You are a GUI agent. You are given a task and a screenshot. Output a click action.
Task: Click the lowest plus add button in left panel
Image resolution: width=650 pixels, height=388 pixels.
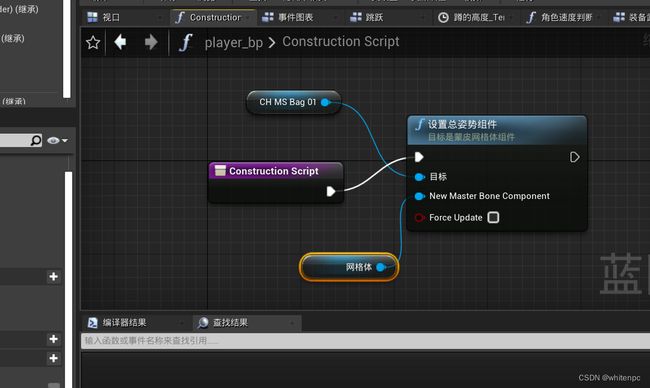pyautogui.click(x=53, y=358)
